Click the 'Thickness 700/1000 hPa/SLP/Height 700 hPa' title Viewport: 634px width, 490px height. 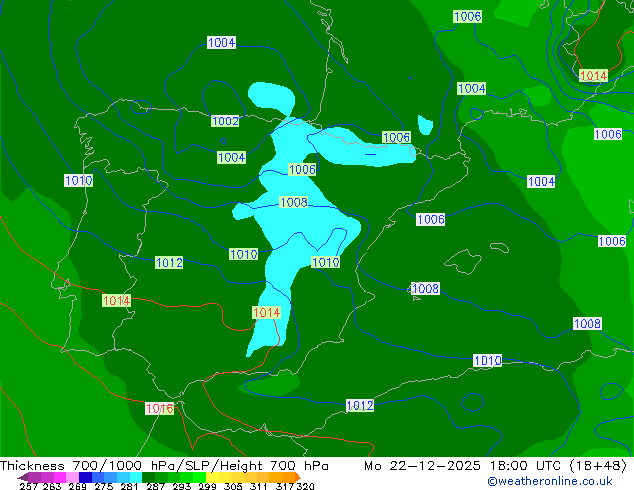164,466
